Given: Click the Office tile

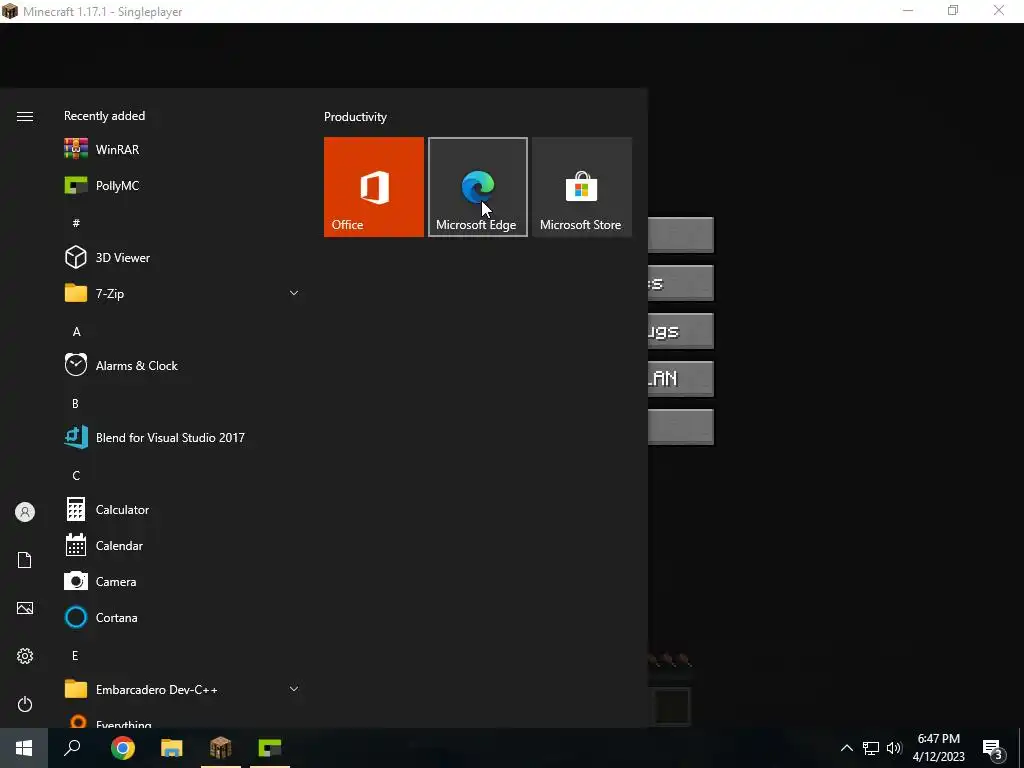Looking at the screenshot, I should pyautogui.click(x=374, y=187).
